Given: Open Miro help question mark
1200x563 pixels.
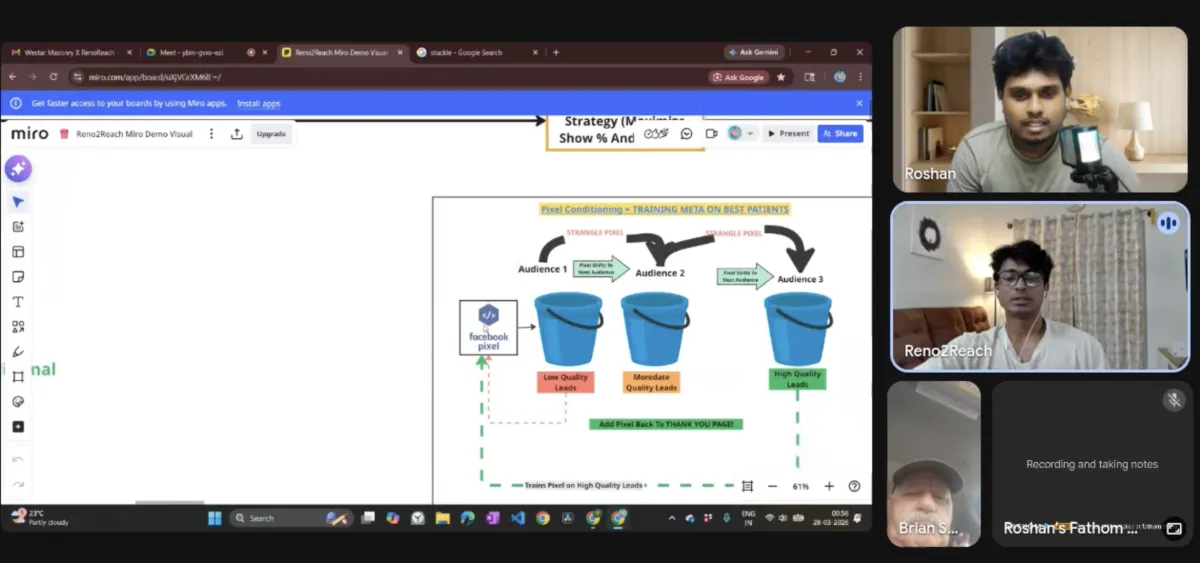Looking at the screenshot, I should tap(854, 486).
